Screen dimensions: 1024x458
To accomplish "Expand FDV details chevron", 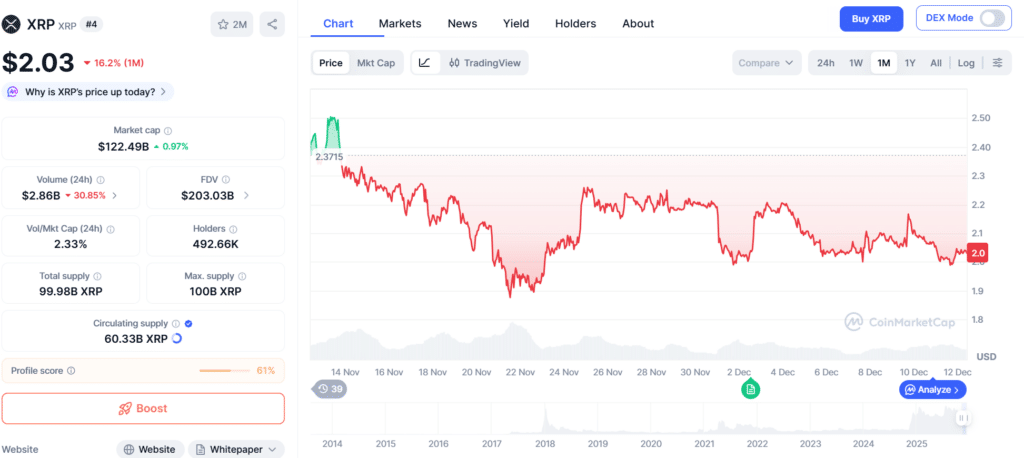I will click(x=246, y=195).
